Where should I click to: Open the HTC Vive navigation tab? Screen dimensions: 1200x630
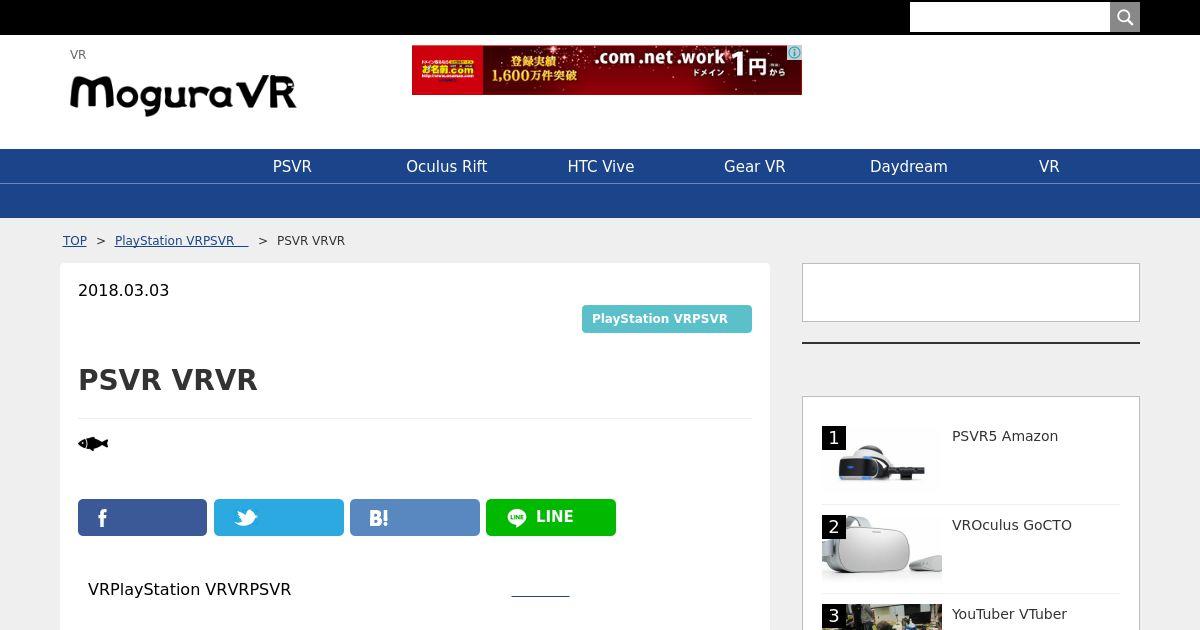tap(601, 167)
